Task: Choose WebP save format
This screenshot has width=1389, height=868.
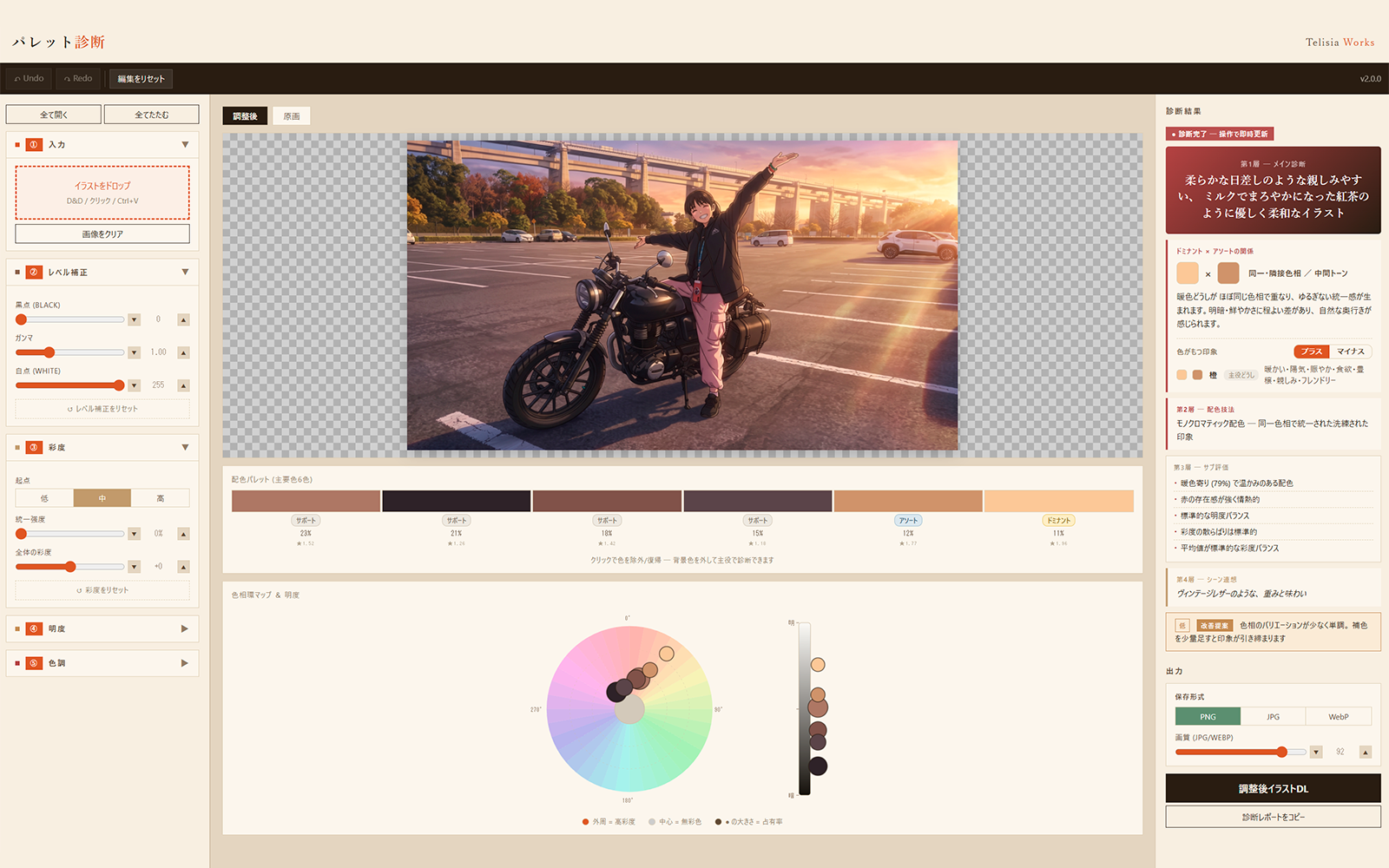Action: (1339, 717)
